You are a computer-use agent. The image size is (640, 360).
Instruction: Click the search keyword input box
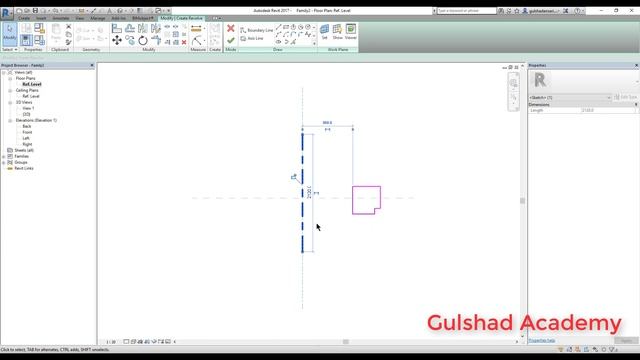click(466, 11)
